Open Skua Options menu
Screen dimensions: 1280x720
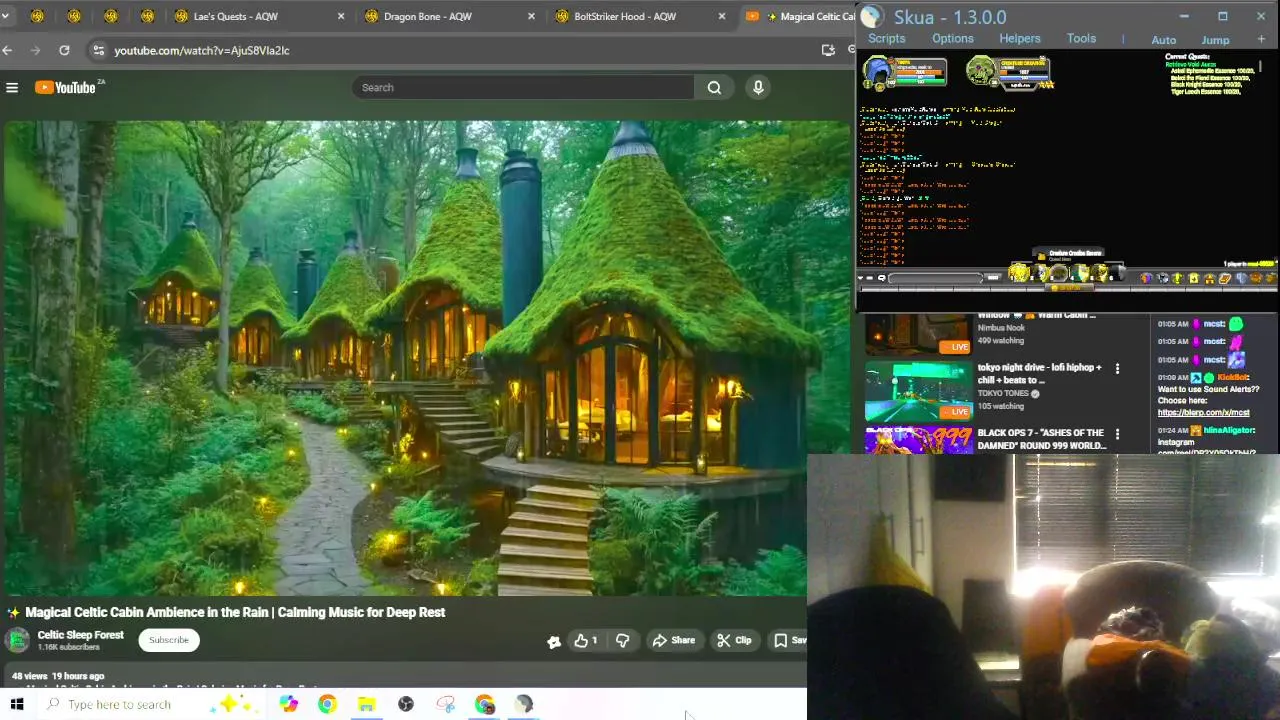pos(952,39)
